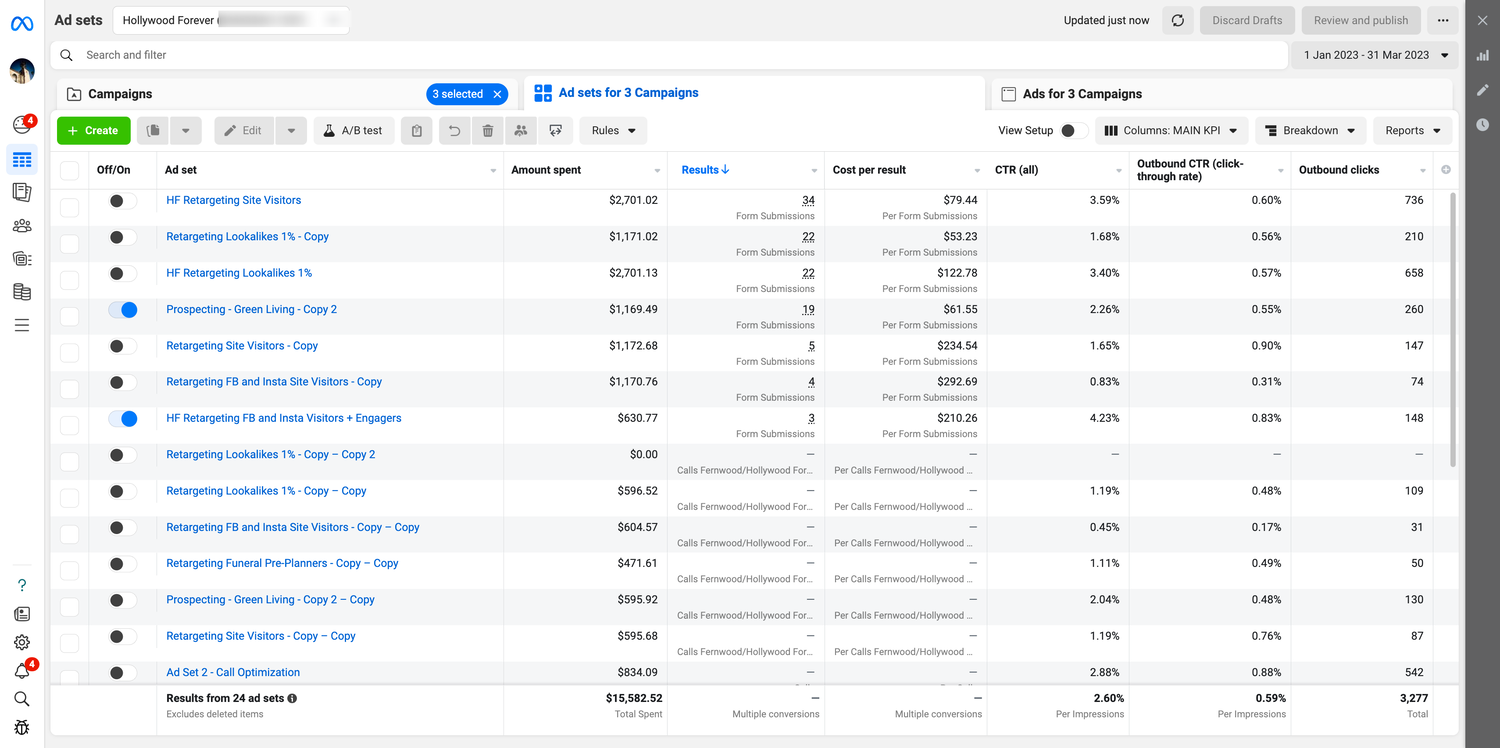Open the Retargeting Lookalikes 1% - Copy link
The width and height of the screenshot is (1500, 748).
[x=247, y=237]
